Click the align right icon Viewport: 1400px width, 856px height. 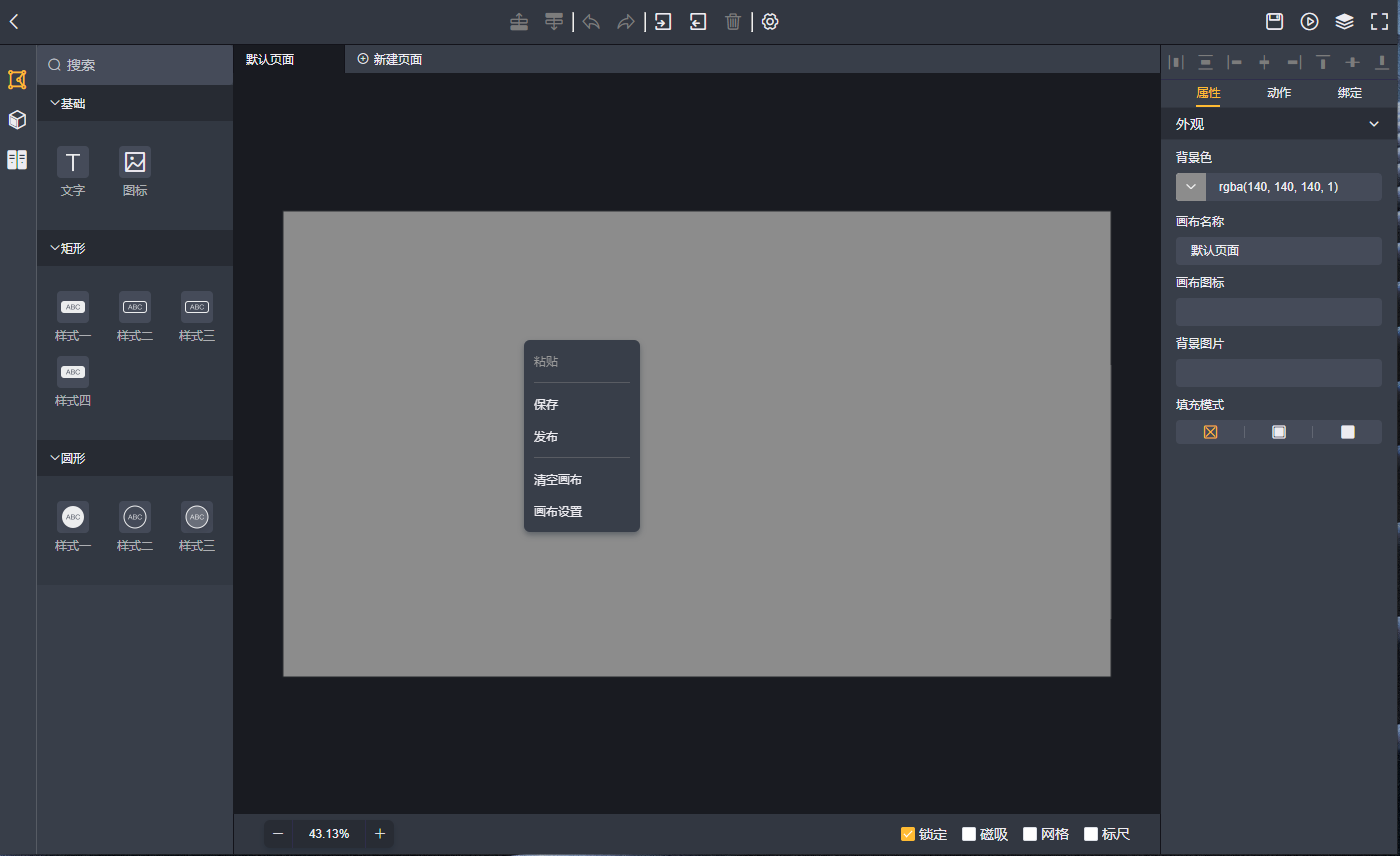[1294, 62]
